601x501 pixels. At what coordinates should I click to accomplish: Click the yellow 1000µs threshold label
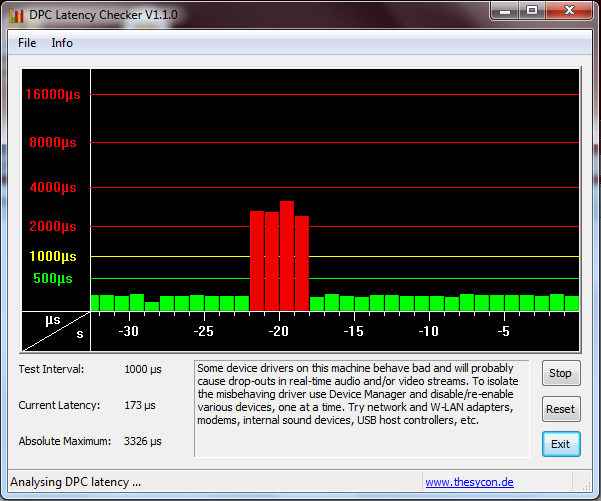tap(52, 256)
